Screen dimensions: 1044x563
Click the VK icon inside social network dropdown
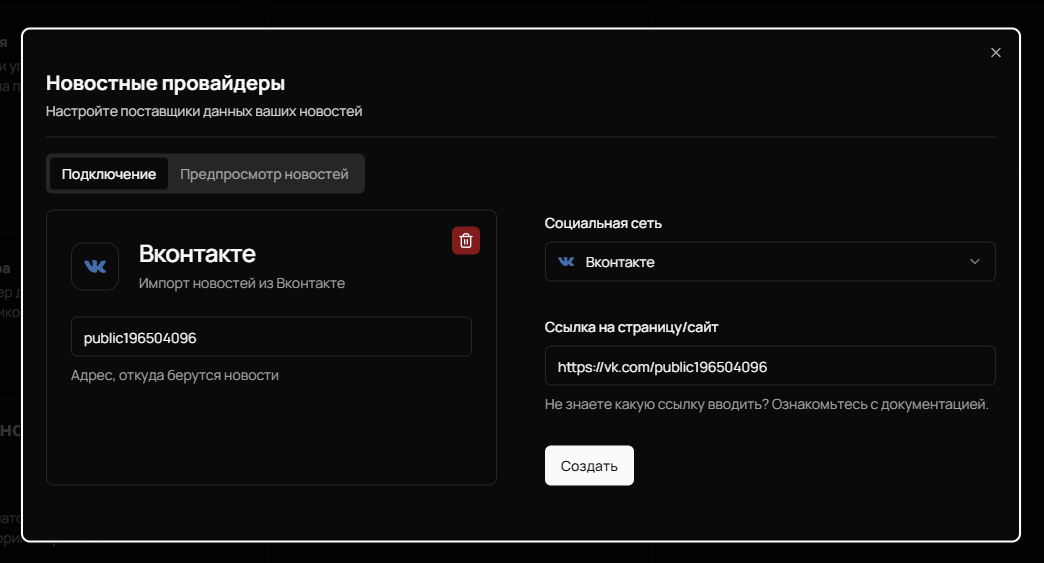coord(566,262)
